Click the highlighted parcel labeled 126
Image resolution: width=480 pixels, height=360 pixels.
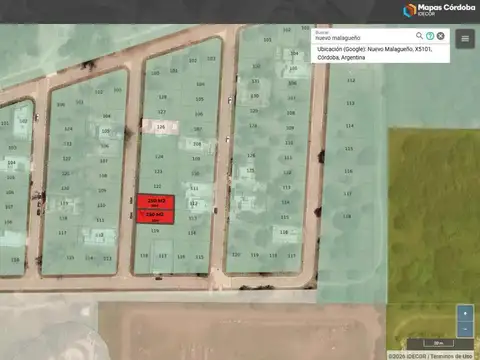160,127
